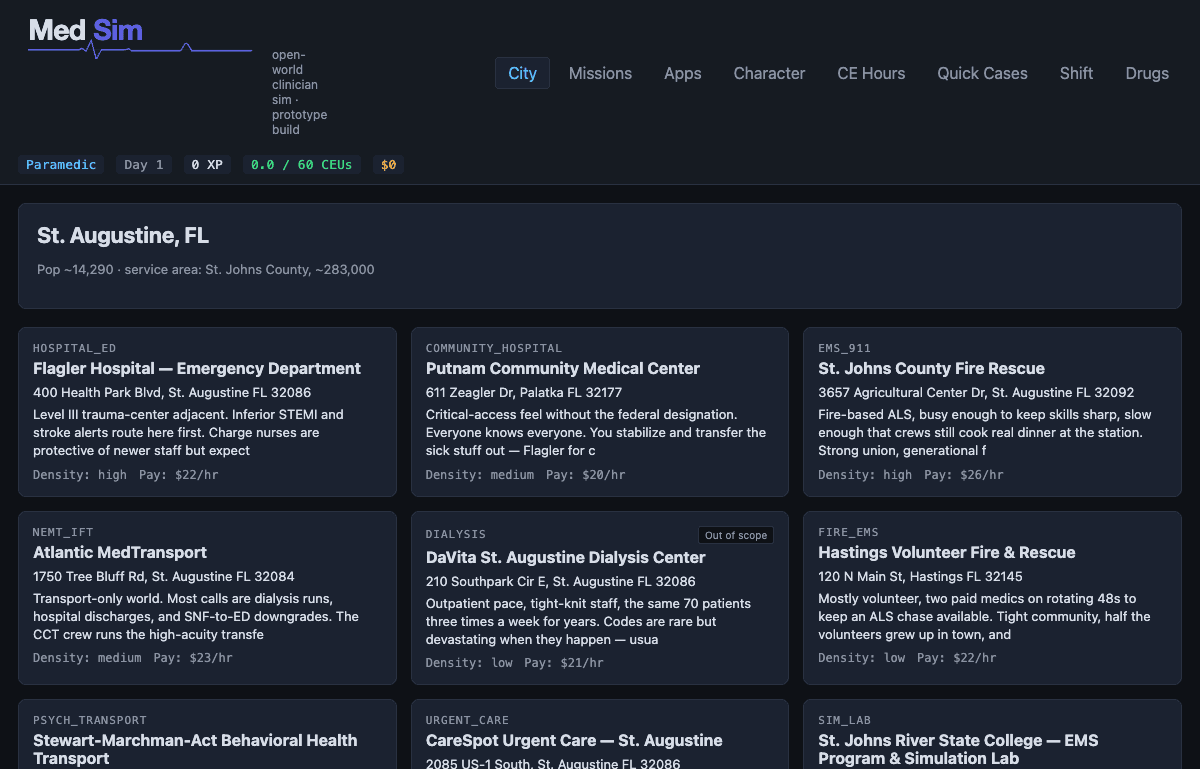This screenshot has height=769, width=1200.
Task: Click the HOSPITAL_ED category label
Action: (74, 348)
